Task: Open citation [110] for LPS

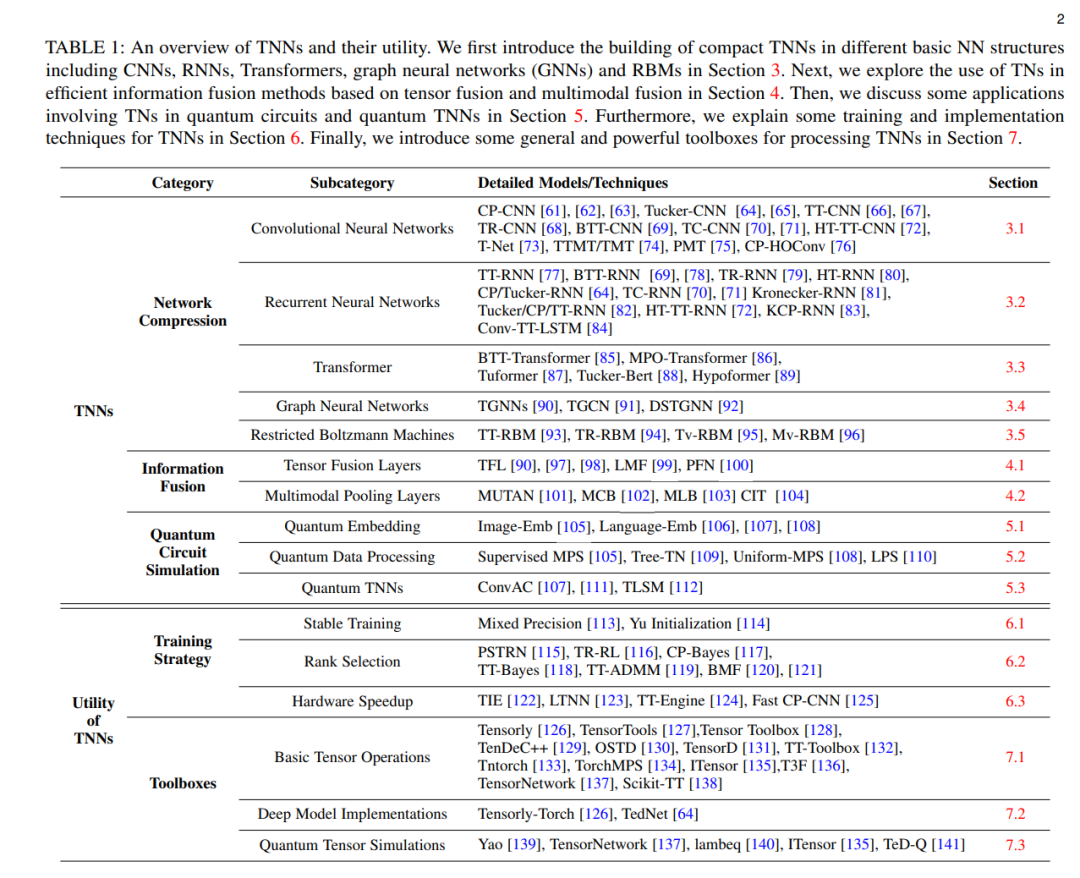Action: coord(920,556)
